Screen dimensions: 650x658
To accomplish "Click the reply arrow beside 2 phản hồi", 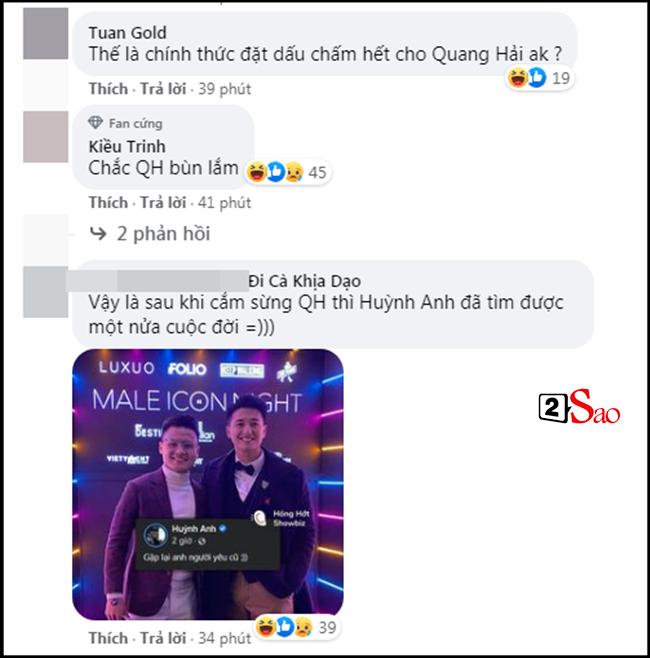I will (98, 233).
